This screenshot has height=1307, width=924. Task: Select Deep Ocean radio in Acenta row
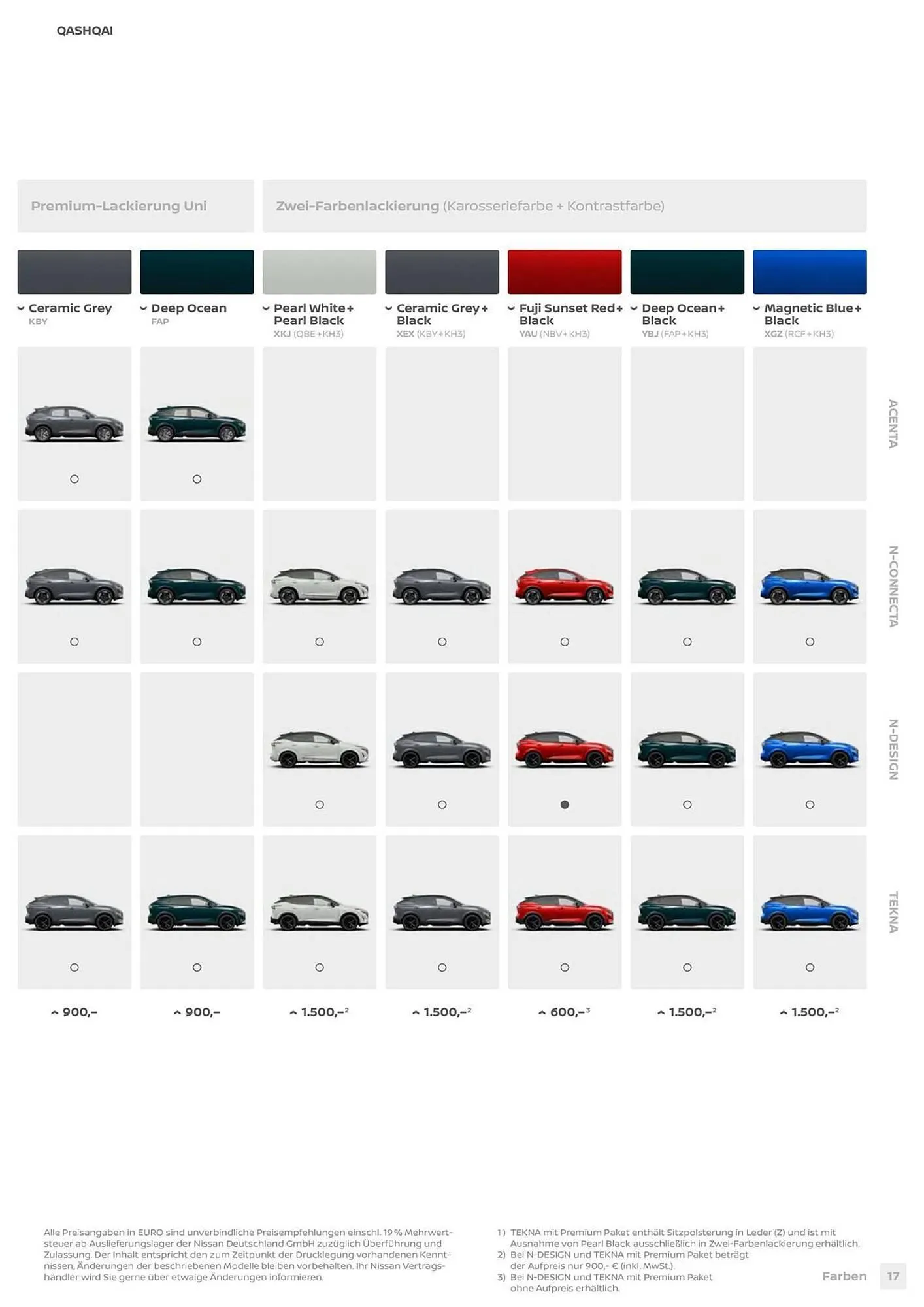(197, 479)
